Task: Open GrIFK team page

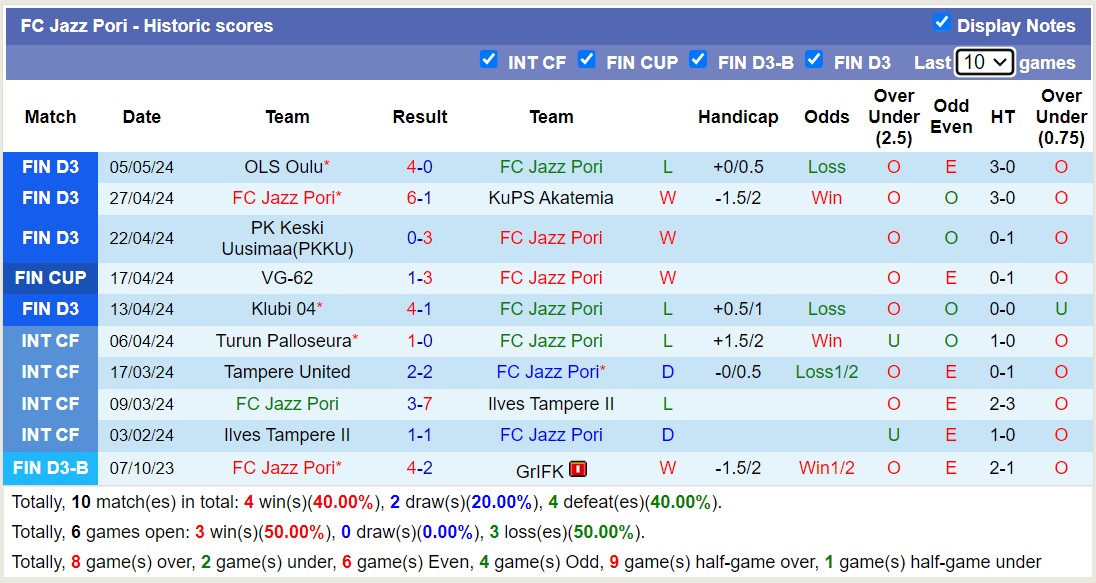Action: (x=540, y=468)
